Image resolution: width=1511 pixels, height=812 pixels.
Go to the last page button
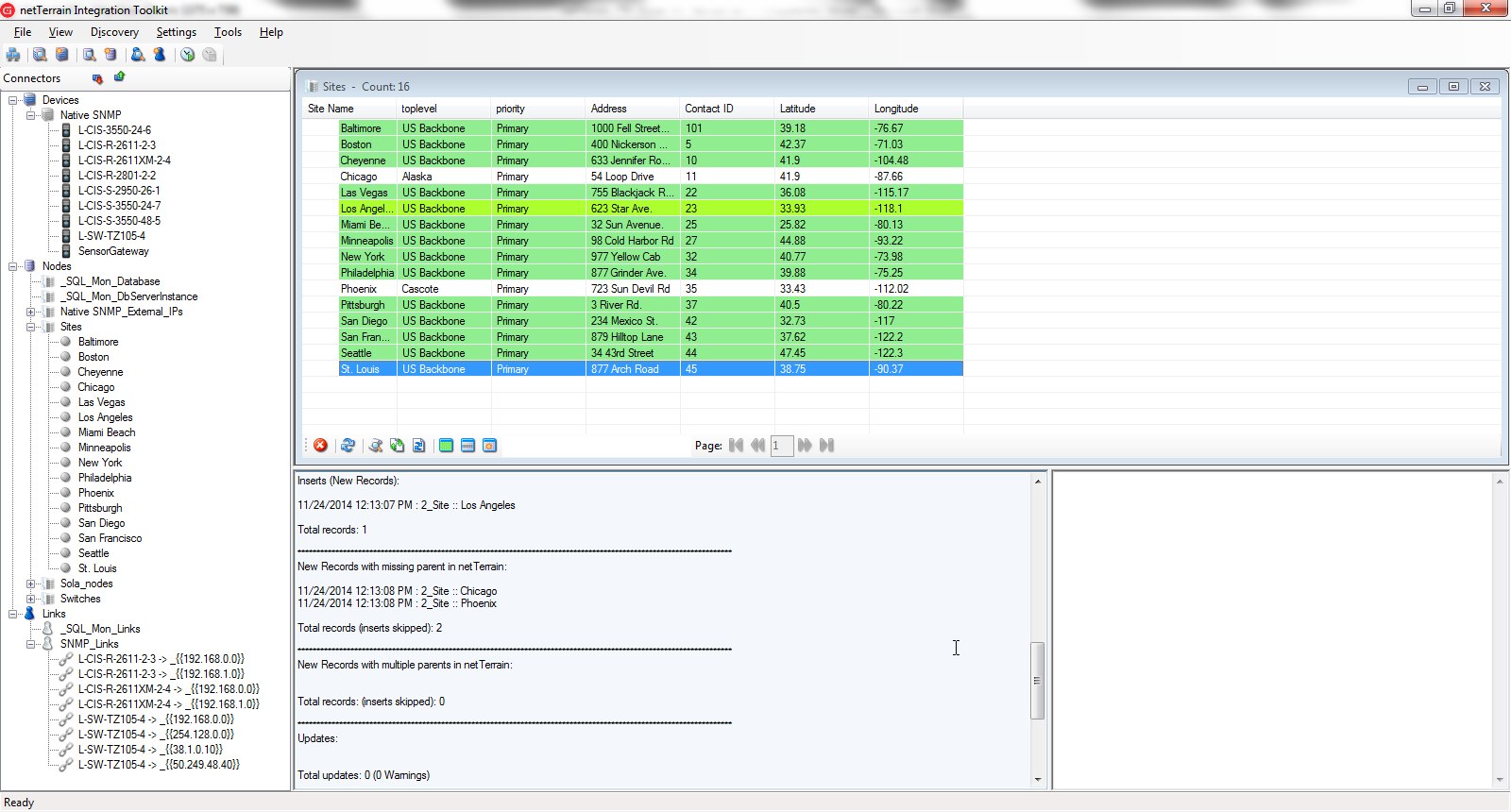[x=827, y=446]
